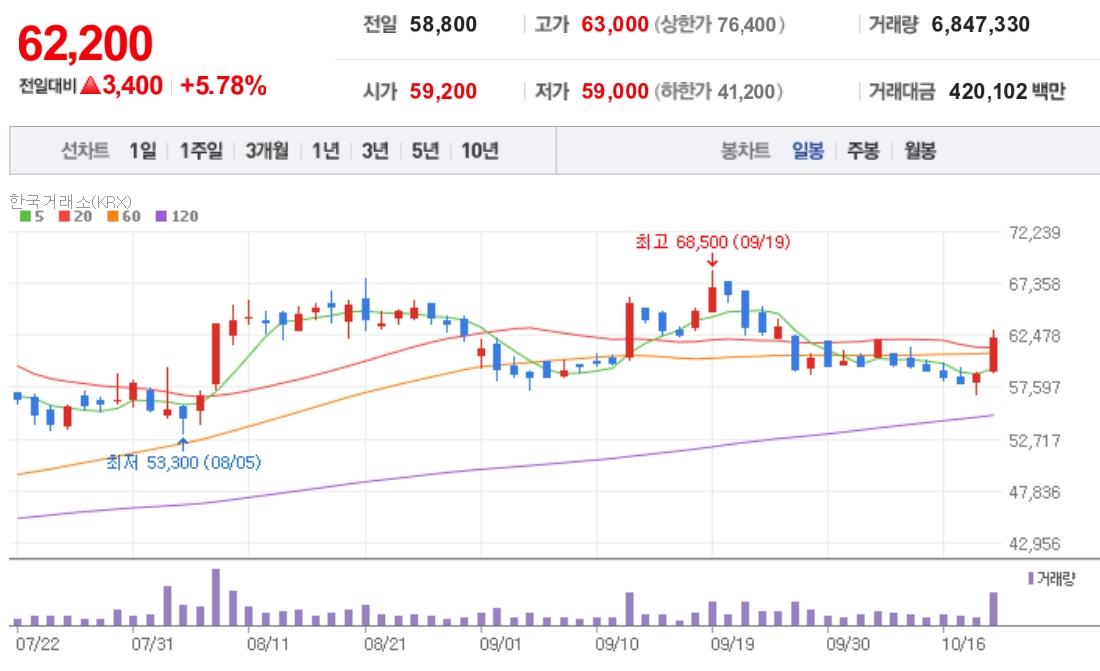Screen dimensions: 1100x671
Task: Switch to 월봉 monthly candle chart
Action: [x=920, y=150]
